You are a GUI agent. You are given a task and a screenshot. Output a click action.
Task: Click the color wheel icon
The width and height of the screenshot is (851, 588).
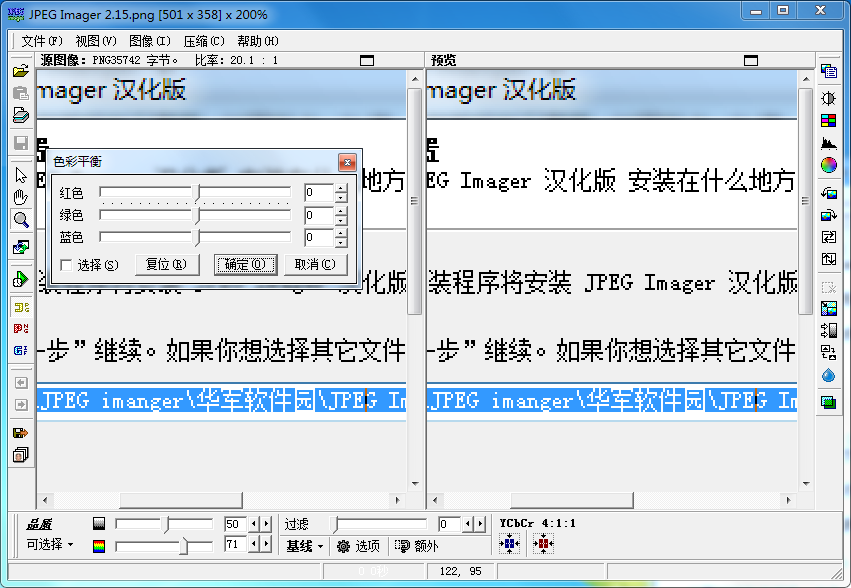tap(829, 165)
